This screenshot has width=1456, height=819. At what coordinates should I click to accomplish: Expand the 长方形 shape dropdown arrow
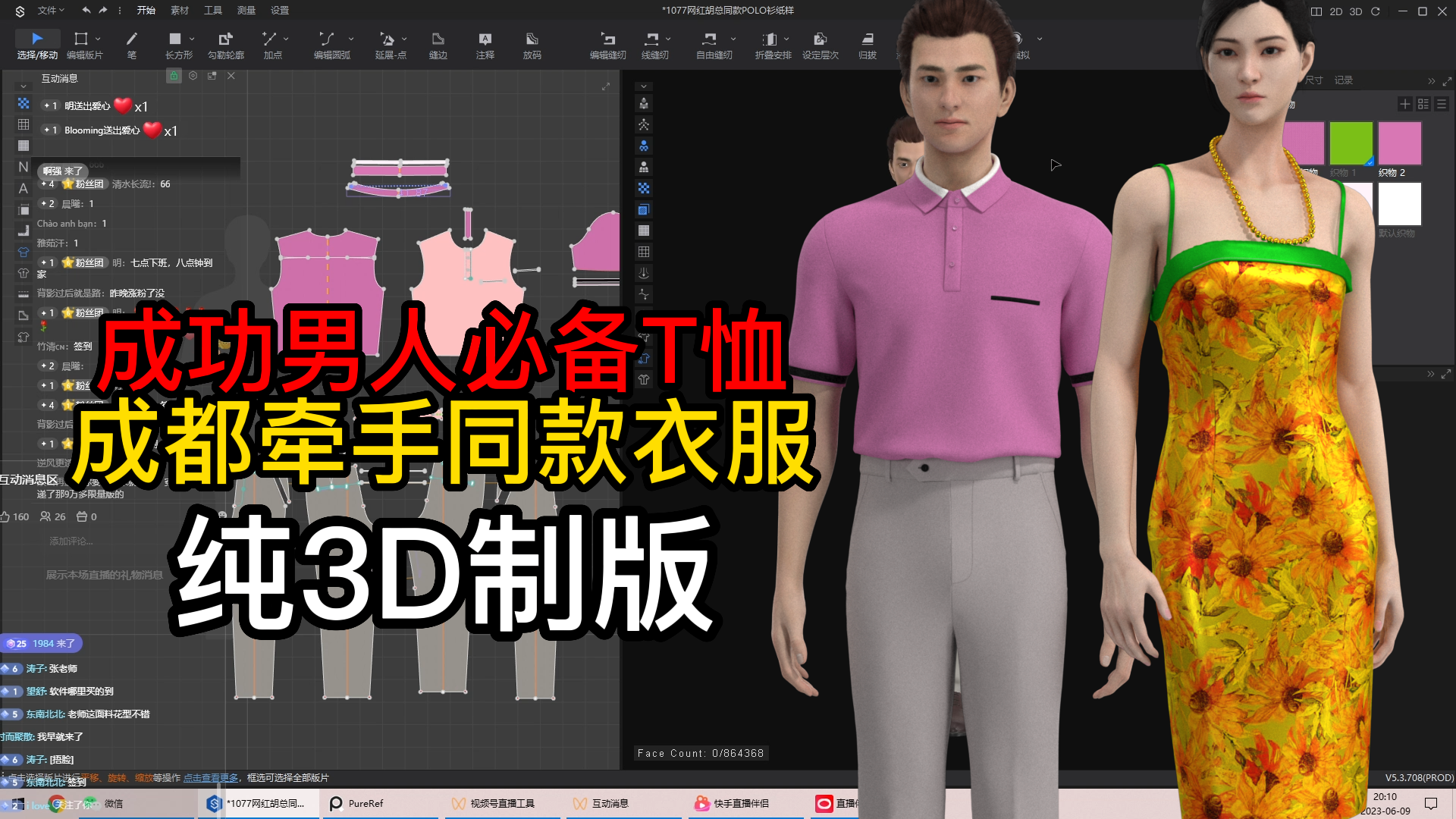point(192,39)
